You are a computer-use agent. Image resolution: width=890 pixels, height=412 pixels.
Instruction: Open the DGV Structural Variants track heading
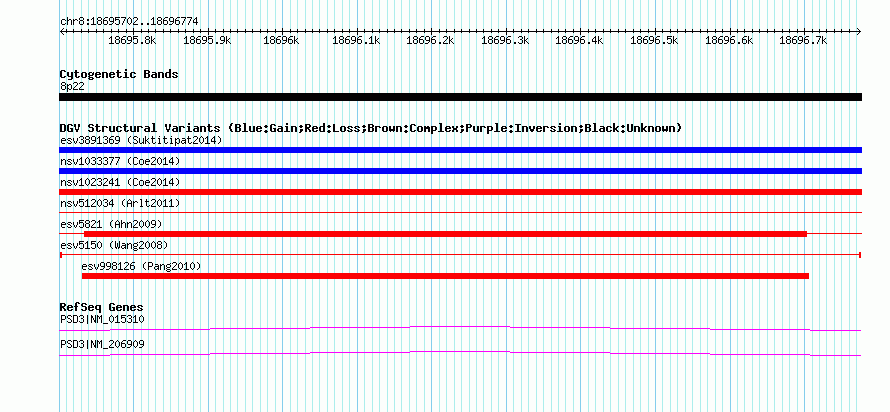[x=371, y=128]
